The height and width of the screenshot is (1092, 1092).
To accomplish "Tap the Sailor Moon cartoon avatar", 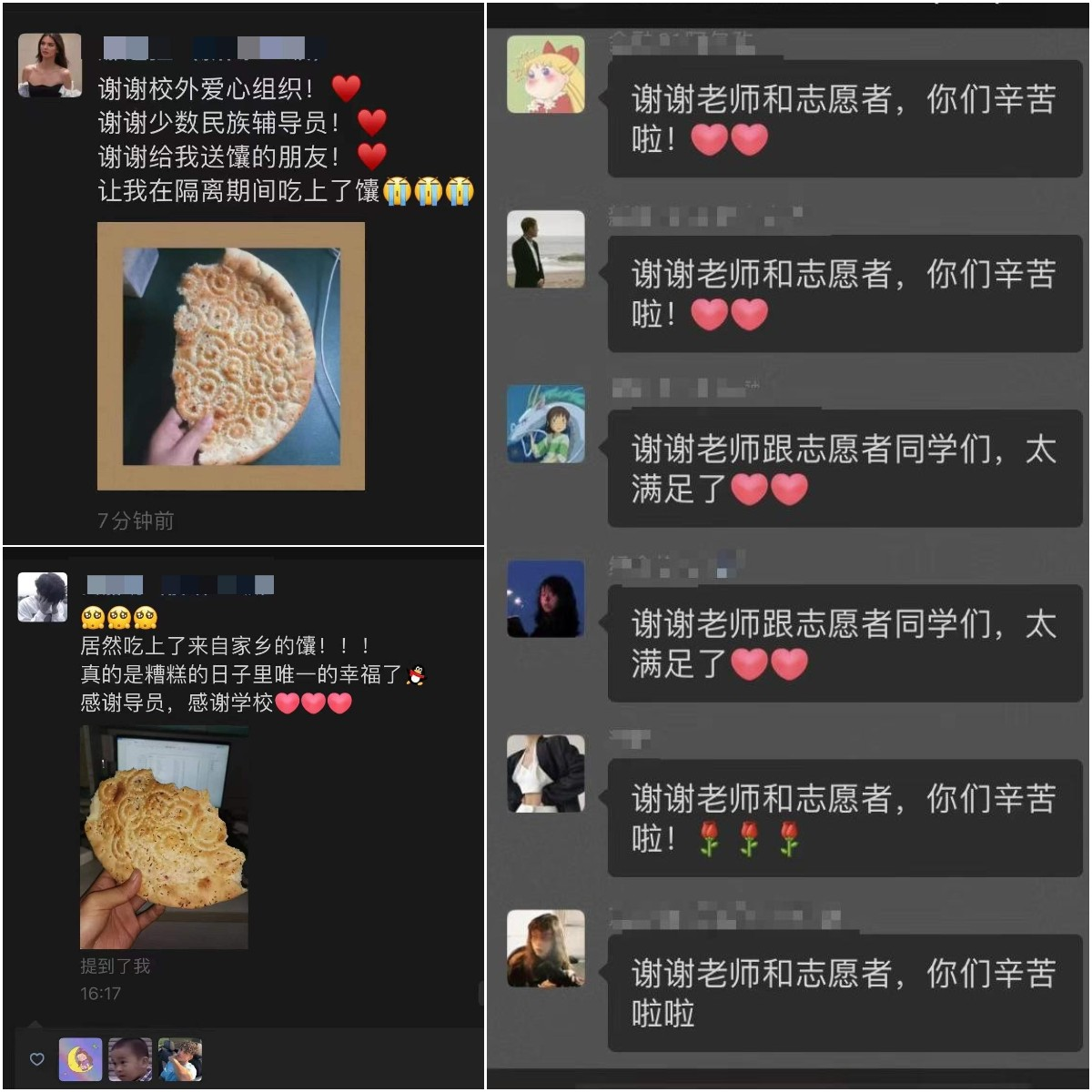I will (x=545, y=75).
